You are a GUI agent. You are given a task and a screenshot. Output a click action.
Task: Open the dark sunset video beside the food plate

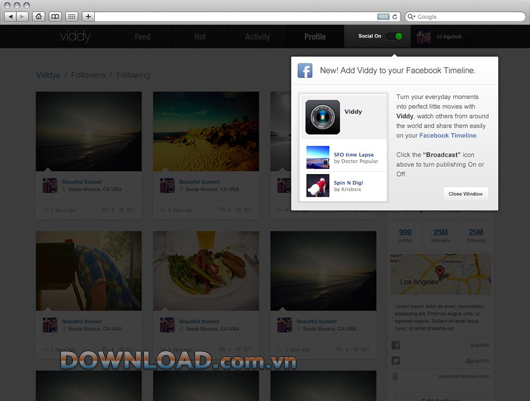[323, 271]
